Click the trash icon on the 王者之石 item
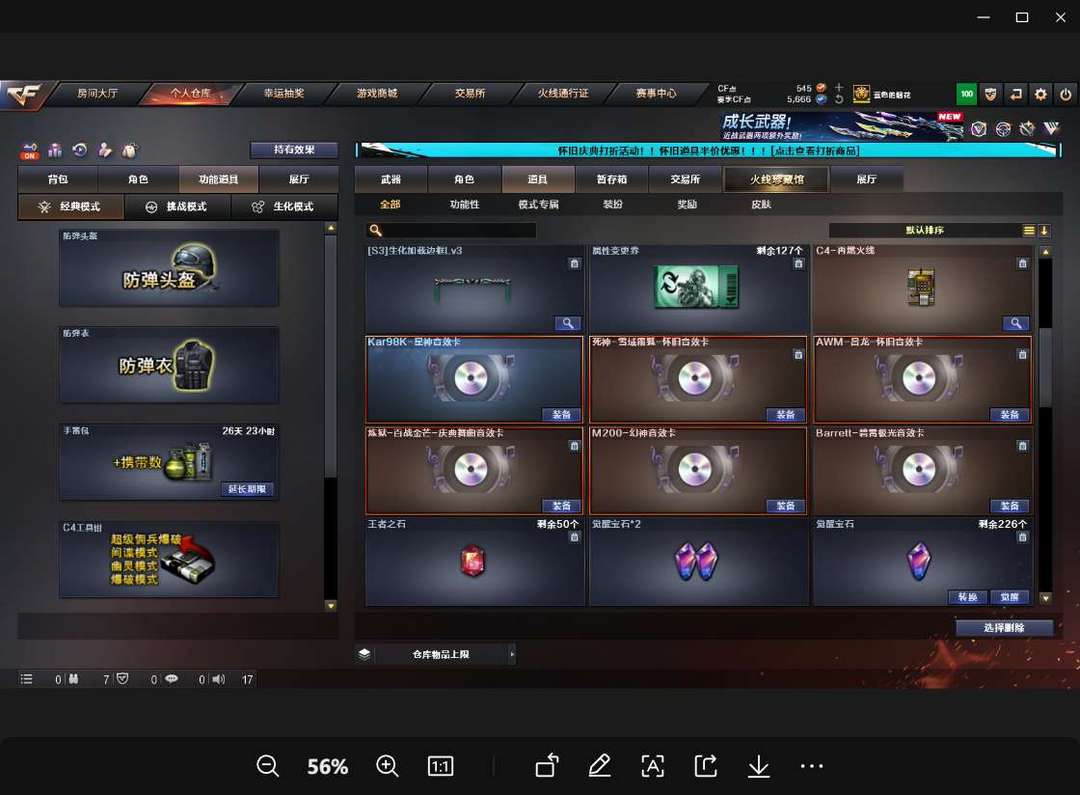 tap(574, 537)
